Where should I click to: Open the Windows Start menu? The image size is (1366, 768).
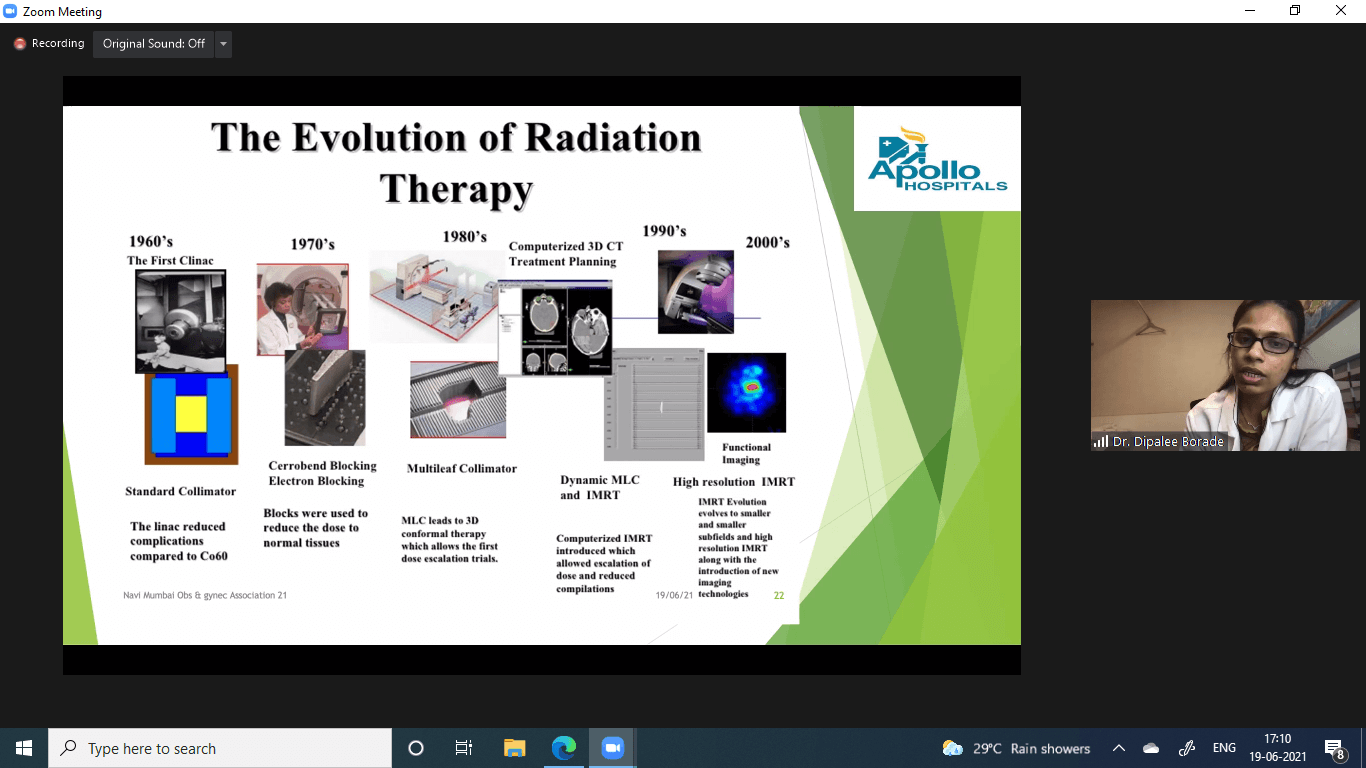(23, 748)
